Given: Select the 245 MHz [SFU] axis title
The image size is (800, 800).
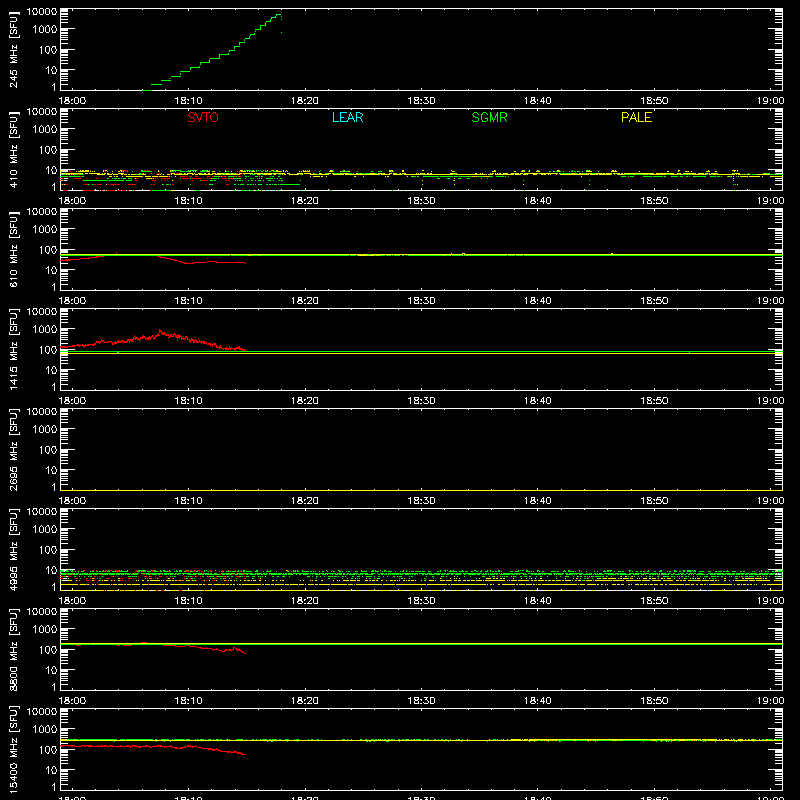Looking at the screenshot, I should (x=14, y=50).
